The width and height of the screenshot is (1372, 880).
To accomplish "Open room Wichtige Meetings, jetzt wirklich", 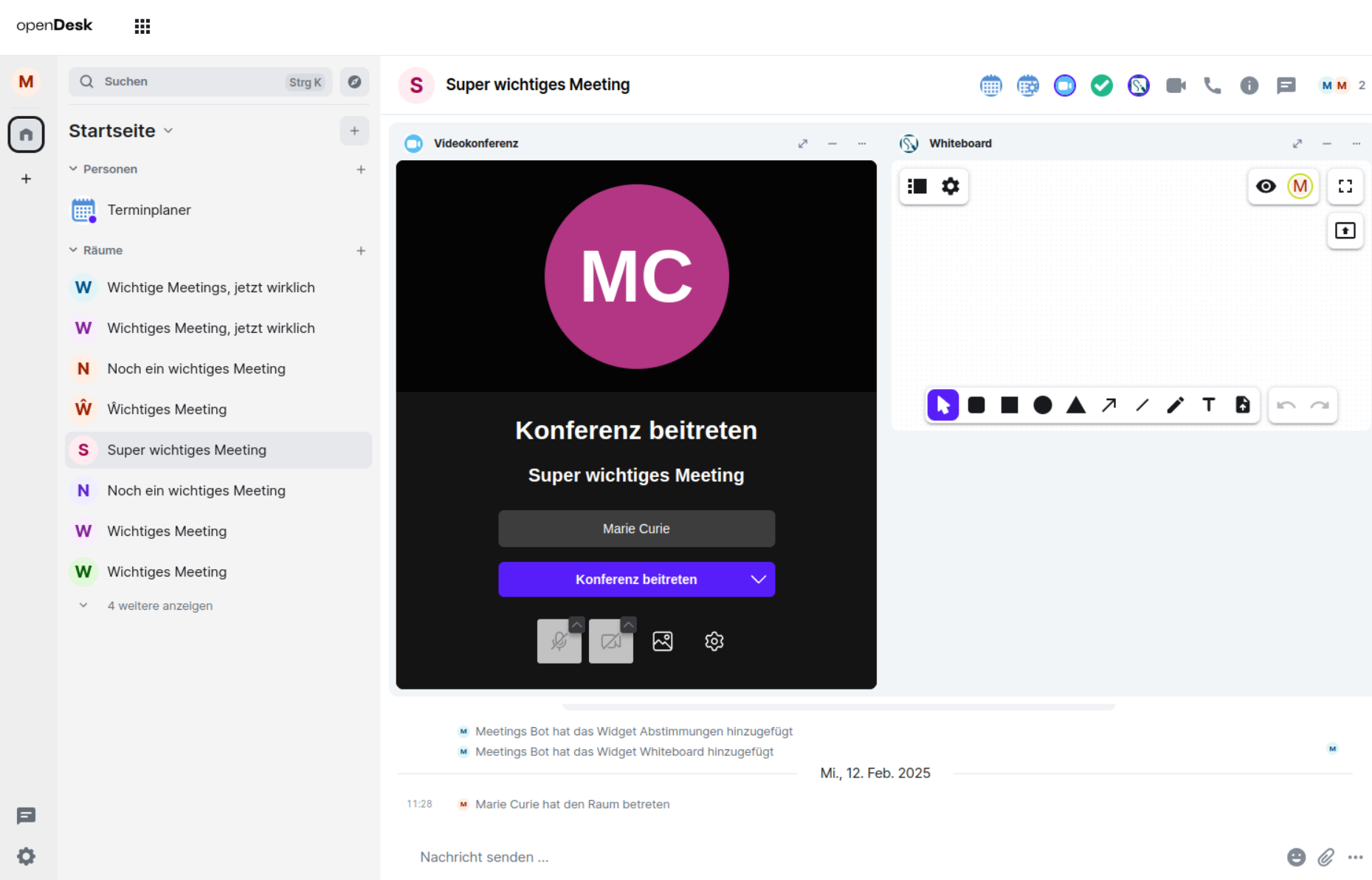I will click(218, 287).
